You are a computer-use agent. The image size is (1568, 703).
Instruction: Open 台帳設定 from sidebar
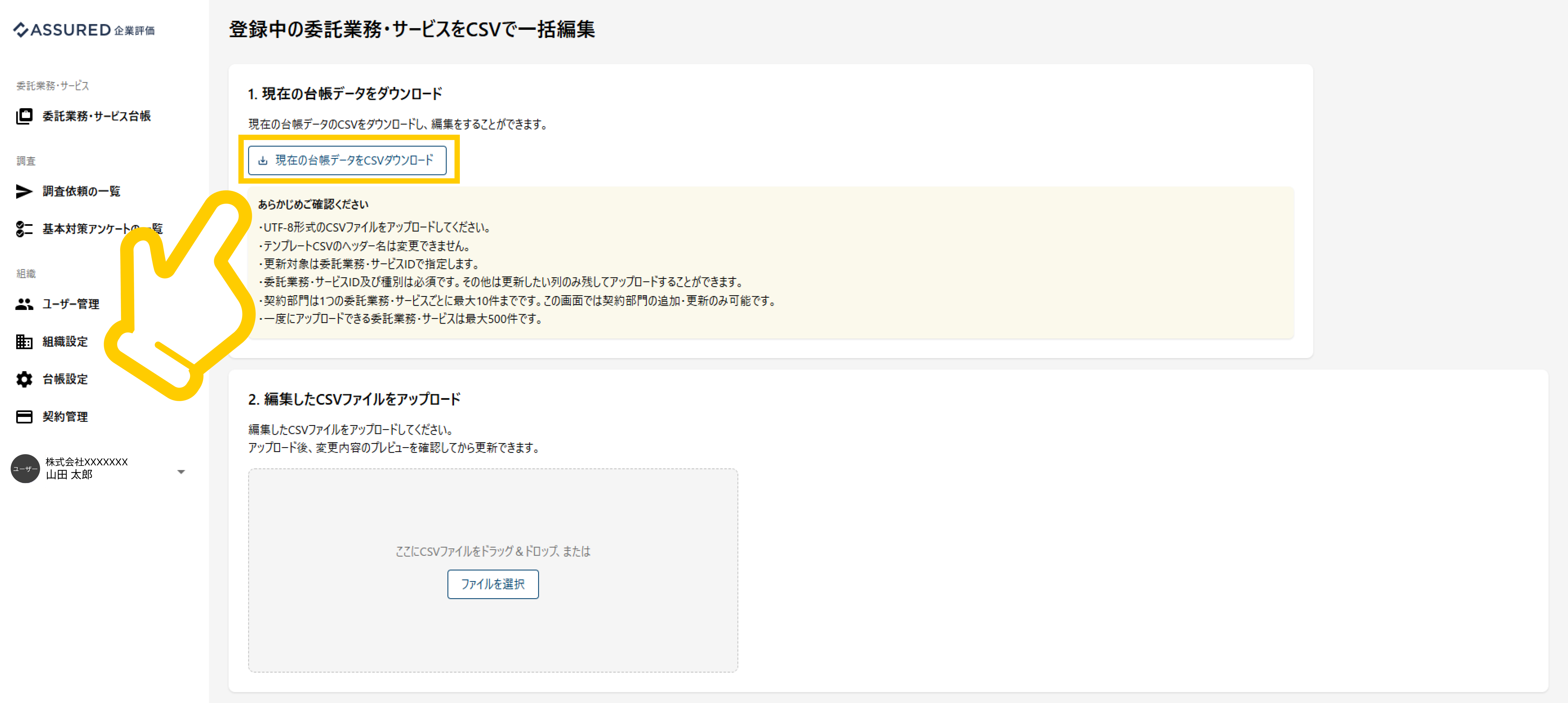click(x=65, y=379)
